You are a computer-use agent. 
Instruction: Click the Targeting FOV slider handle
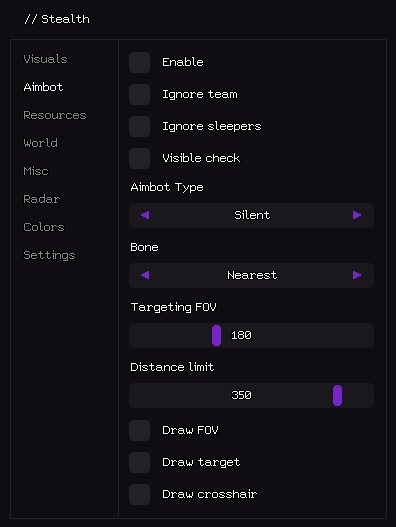216,335
